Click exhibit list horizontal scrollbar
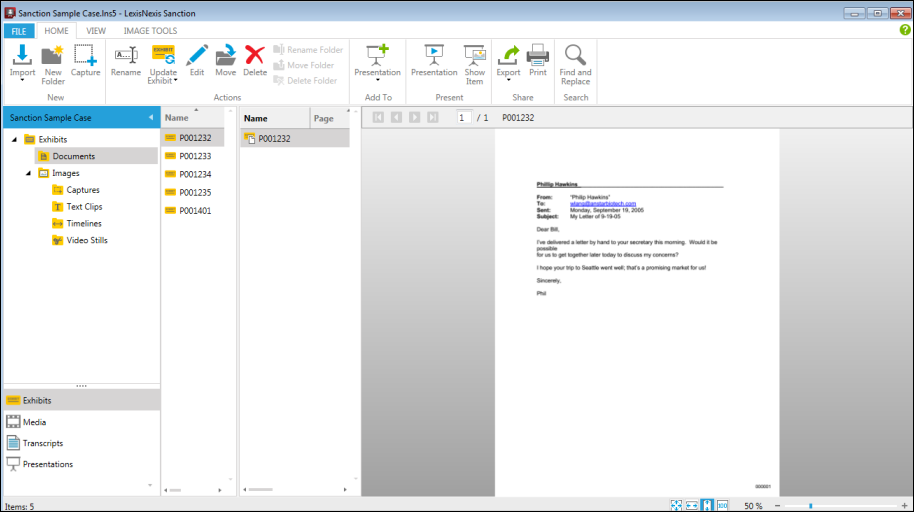The height and width of the screenshot is (512, 914). [x=175, y=490]
